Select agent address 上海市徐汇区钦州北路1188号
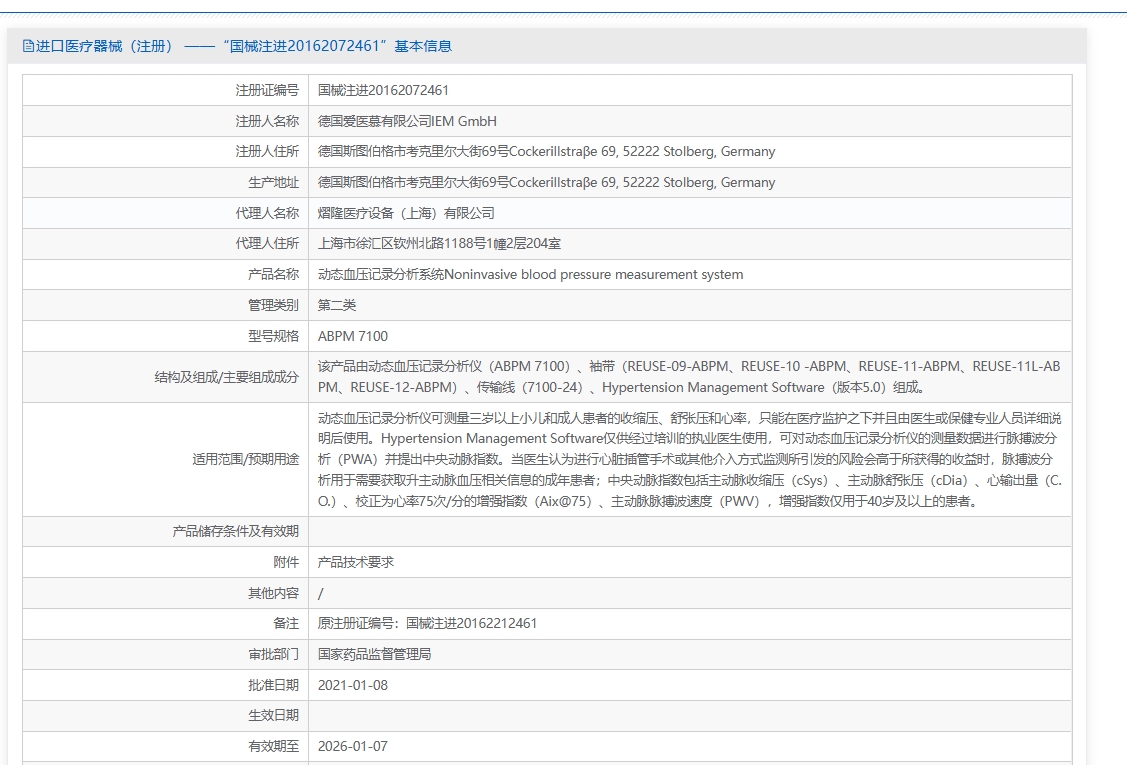 [439, 244]
